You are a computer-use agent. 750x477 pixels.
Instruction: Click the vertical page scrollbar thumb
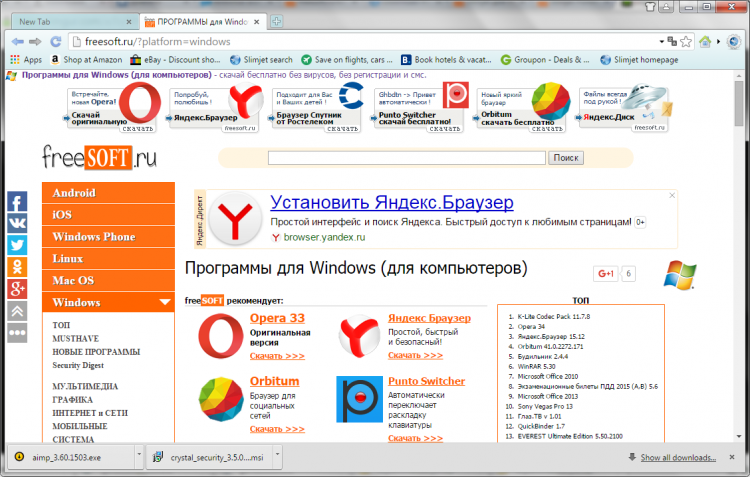(x=739, y=103)
